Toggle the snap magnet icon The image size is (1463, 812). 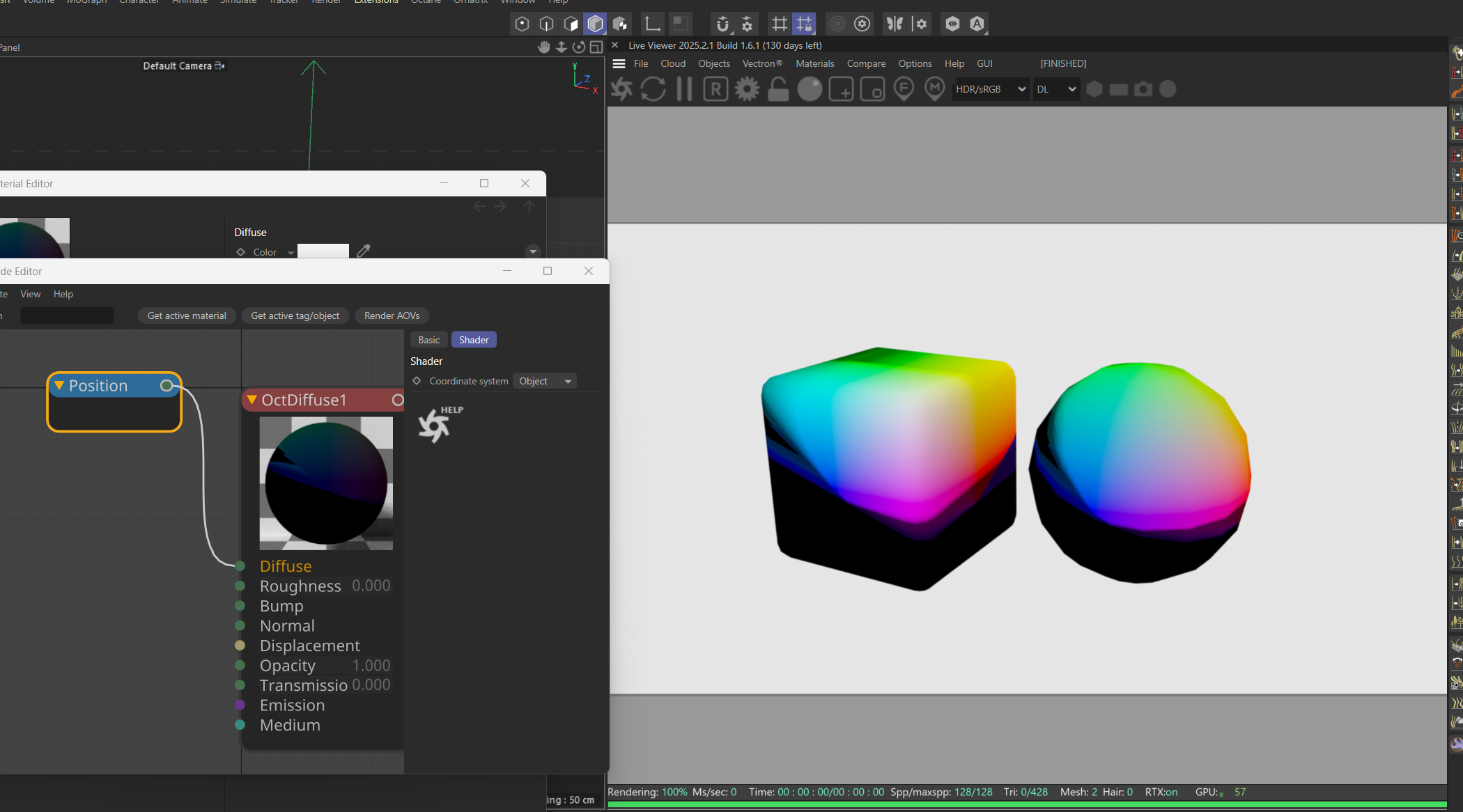[x=722, y=24]
